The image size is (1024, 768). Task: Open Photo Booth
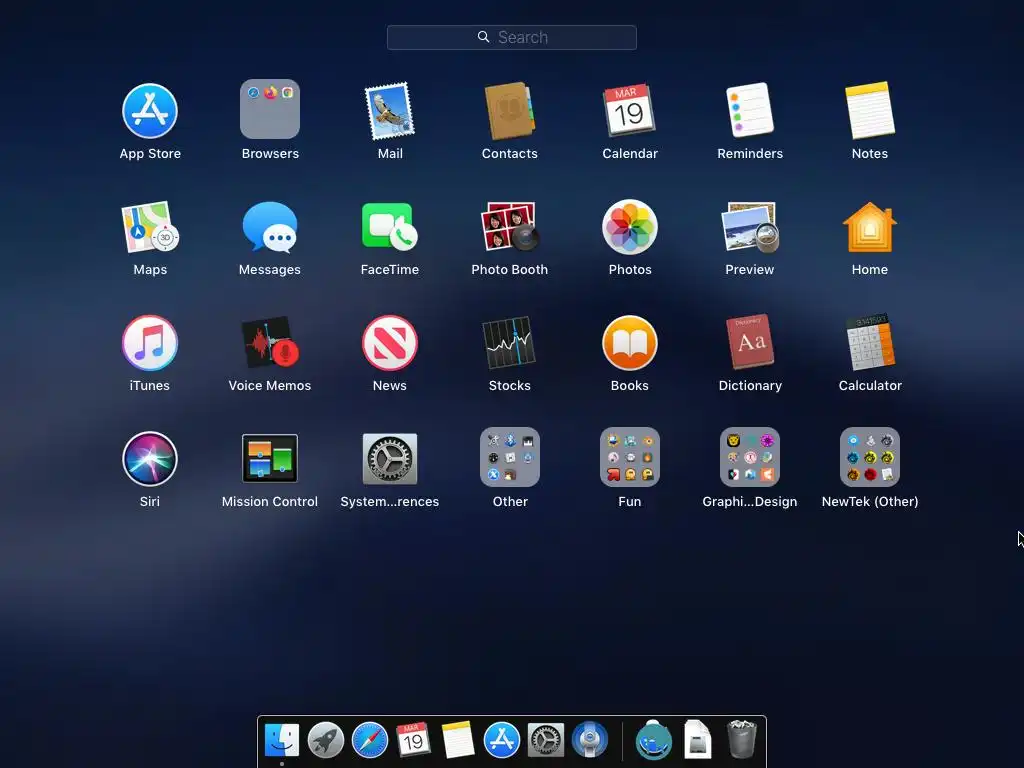509,227
